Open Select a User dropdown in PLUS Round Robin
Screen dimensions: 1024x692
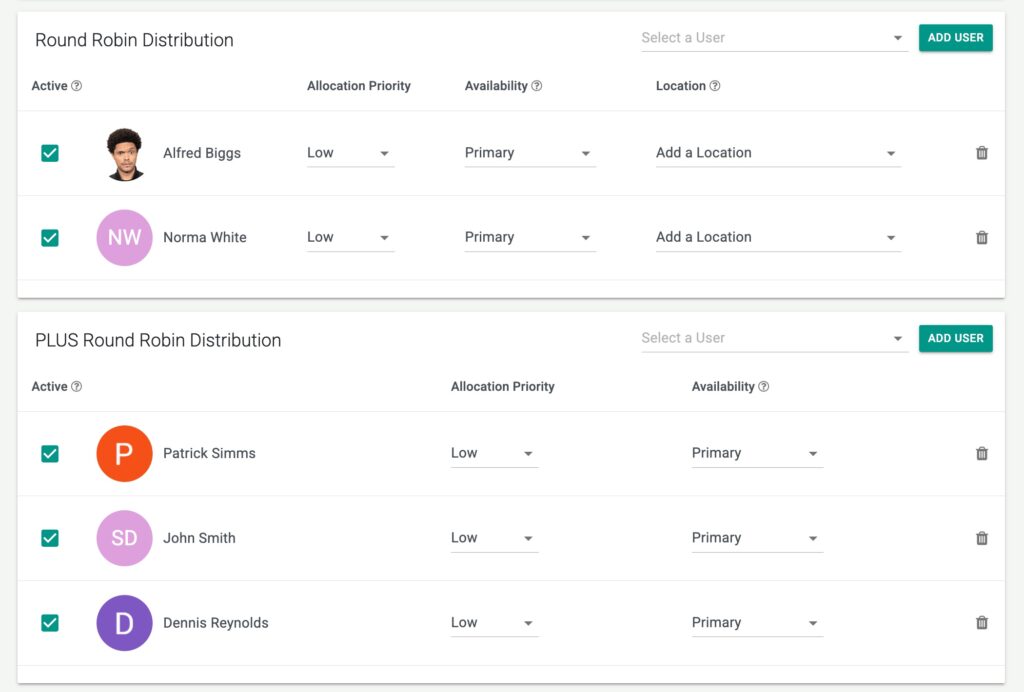point(773,338)
